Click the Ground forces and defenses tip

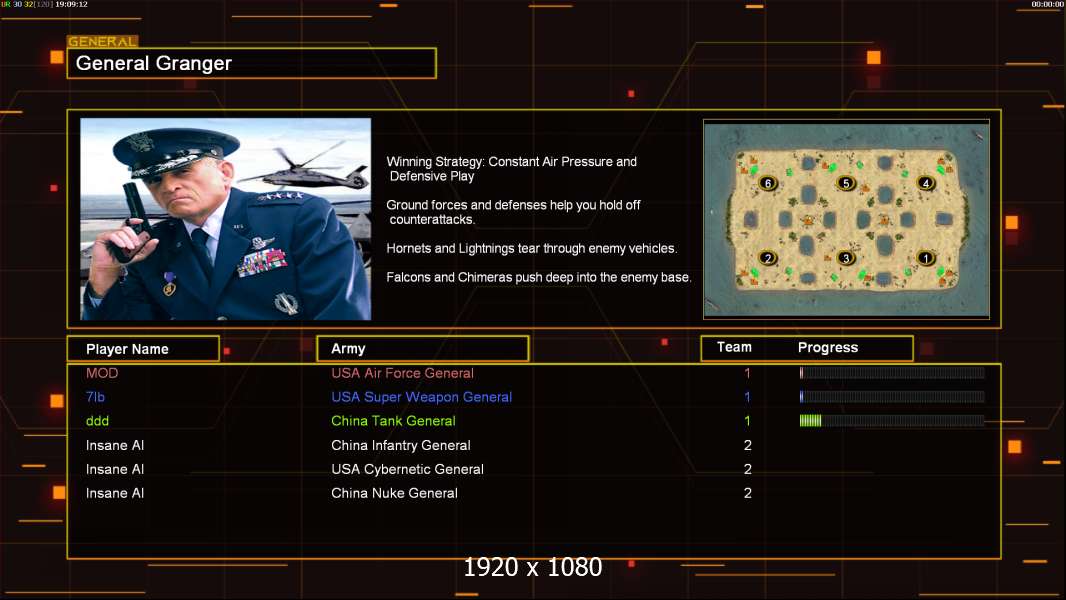513,212
